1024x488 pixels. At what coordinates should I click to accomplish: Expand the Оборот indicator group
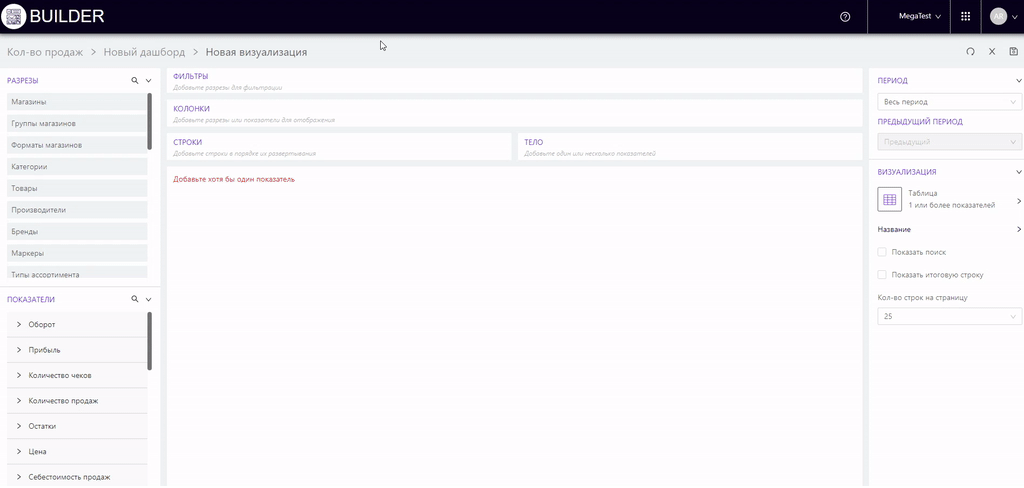19,325
